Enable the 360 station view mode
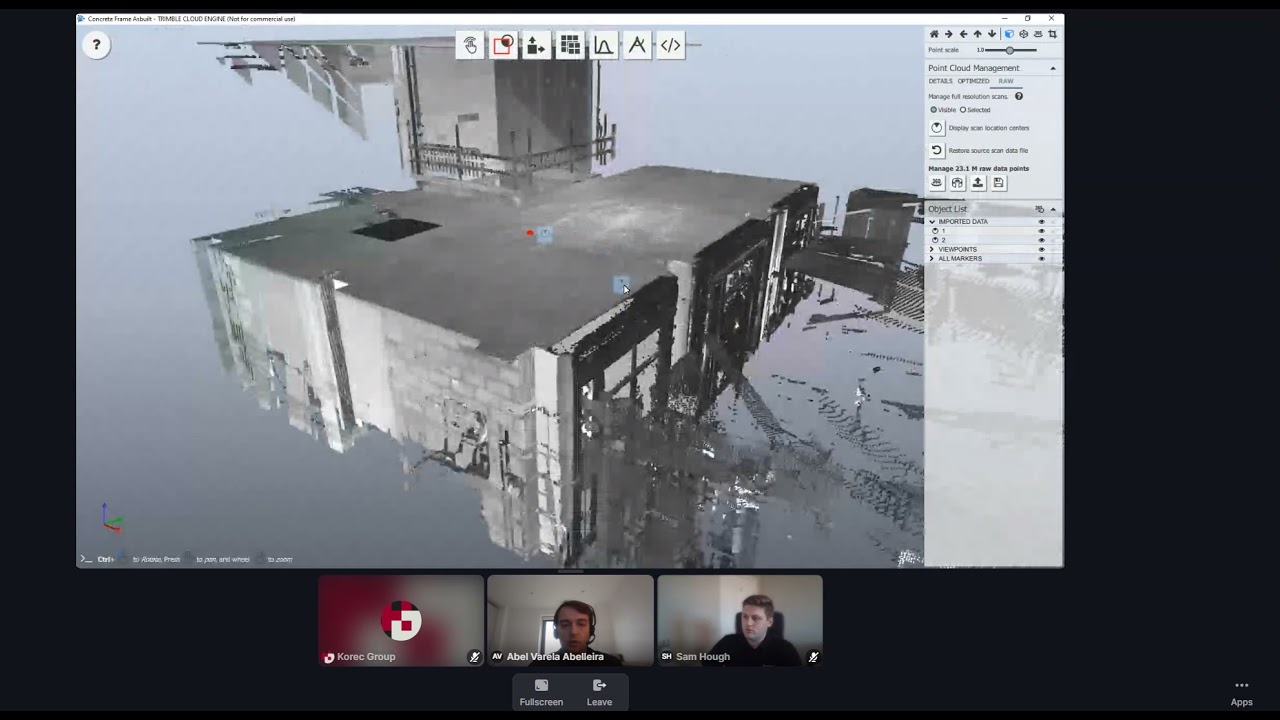Image resolution: width=1280 pixels, height=720 pixels. (1038, 34)
